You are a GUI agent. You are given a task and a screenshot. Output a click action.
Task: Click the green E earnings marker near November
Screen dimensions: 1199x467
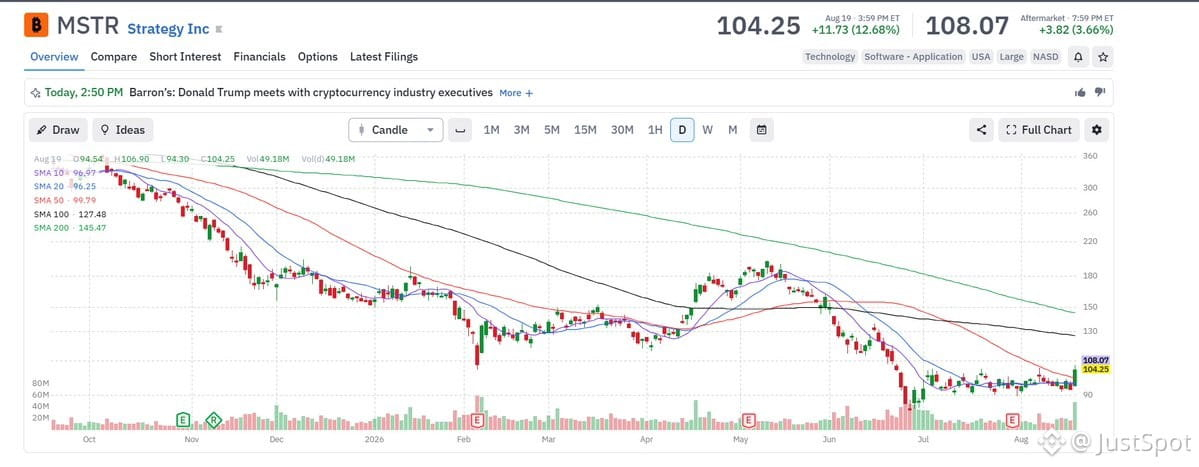[x=182, y=419]
